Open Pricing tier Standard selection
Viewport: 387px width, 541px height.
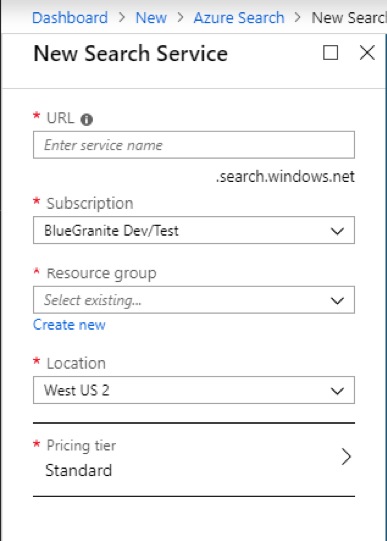pyautogui.click(x=194, y=459)
